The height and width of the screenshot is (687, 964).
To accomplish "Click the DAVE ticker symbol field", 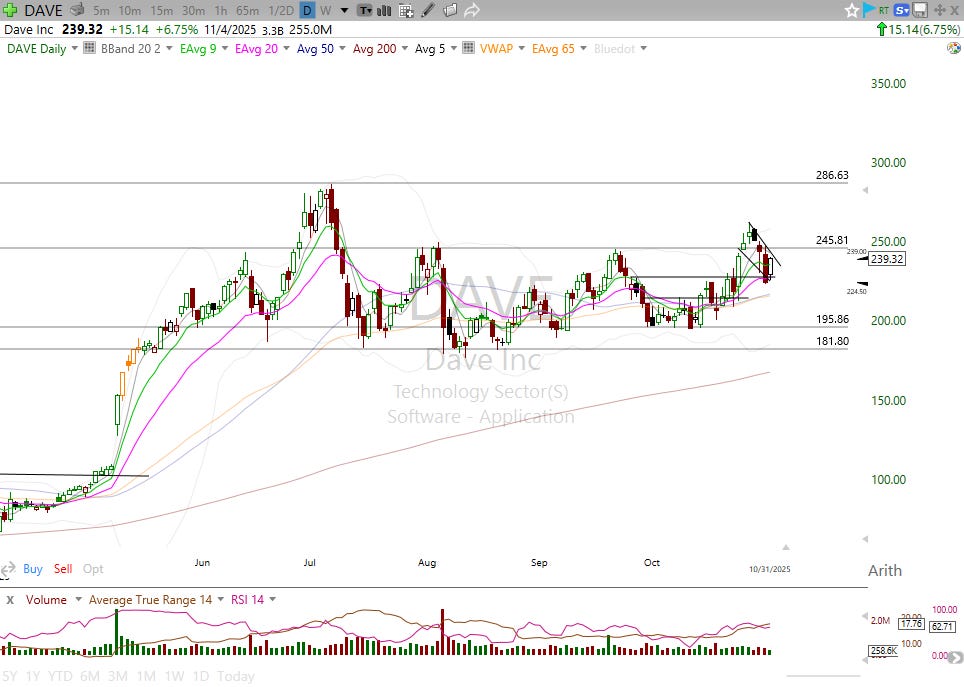I will [43, 10].
